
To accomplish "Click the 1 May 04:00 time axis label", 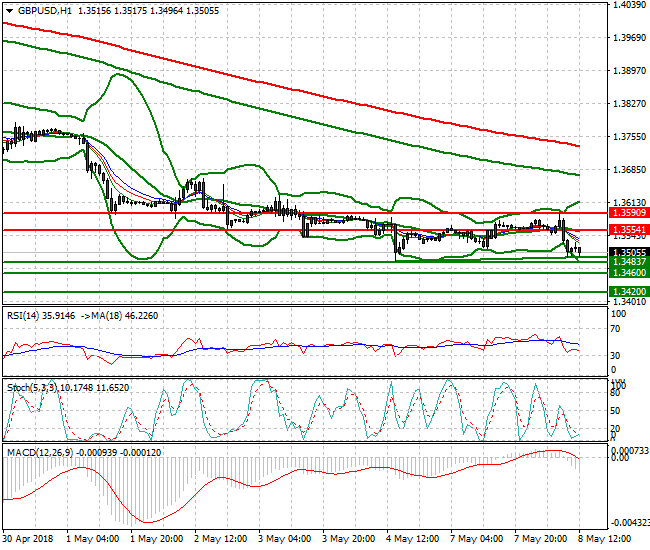I will 93,539.
